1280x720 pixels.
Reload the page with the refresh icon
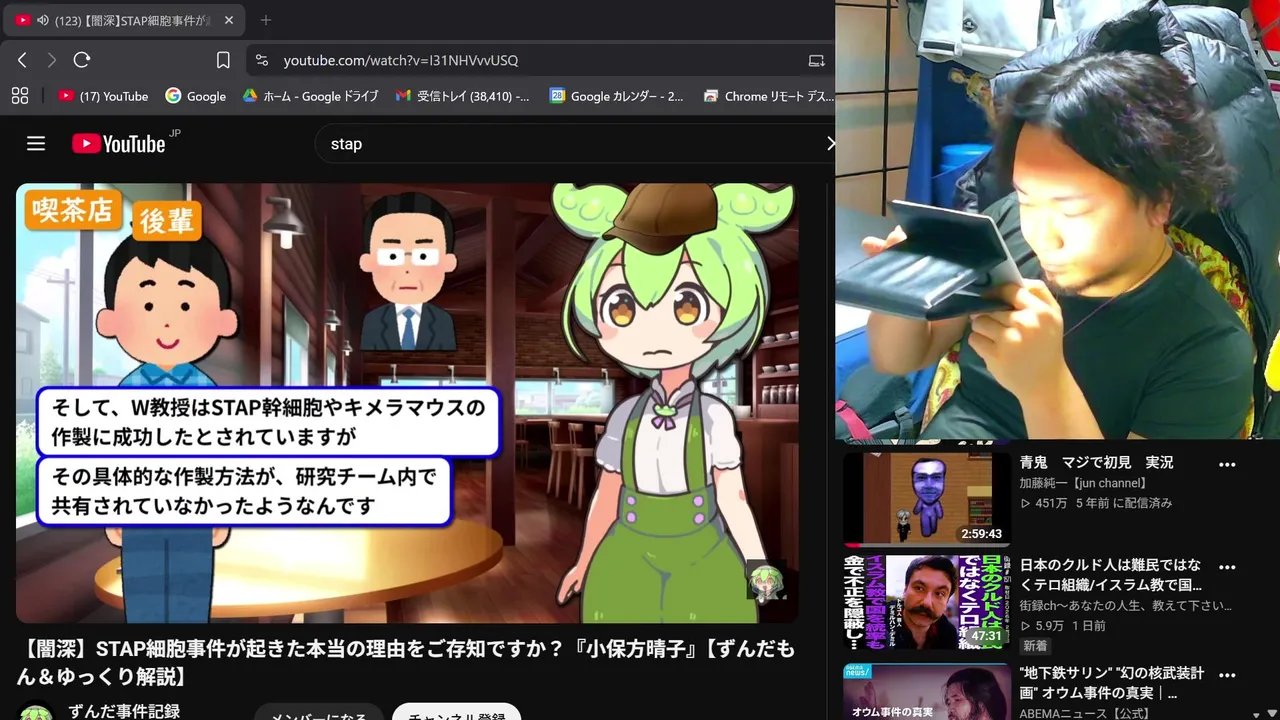point(82,60)
